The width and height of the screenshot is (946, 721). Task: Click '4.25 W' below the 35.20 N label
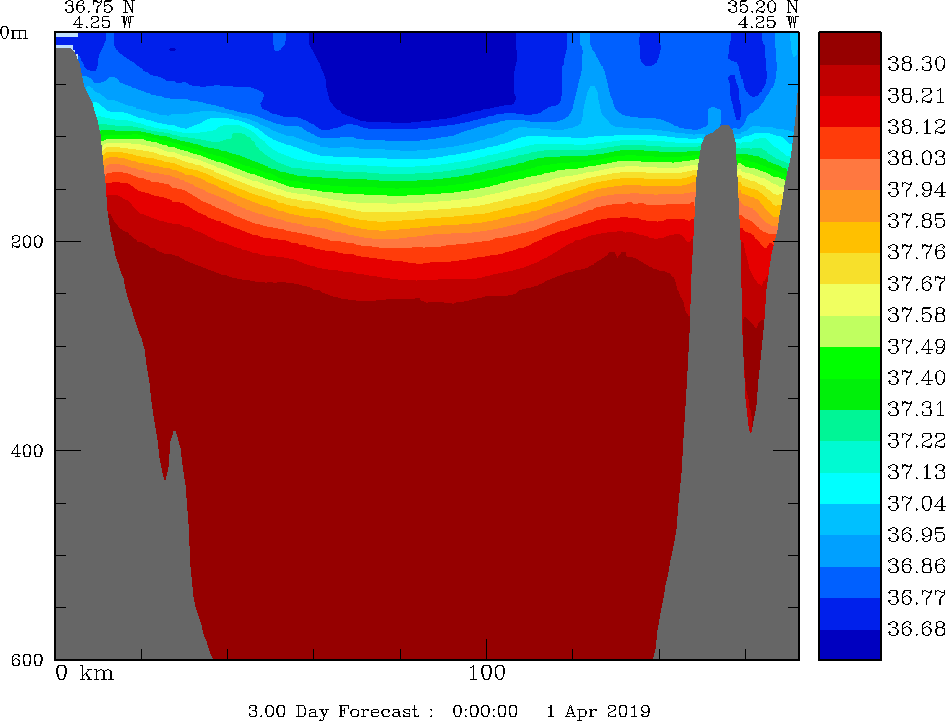click(768, 22)
